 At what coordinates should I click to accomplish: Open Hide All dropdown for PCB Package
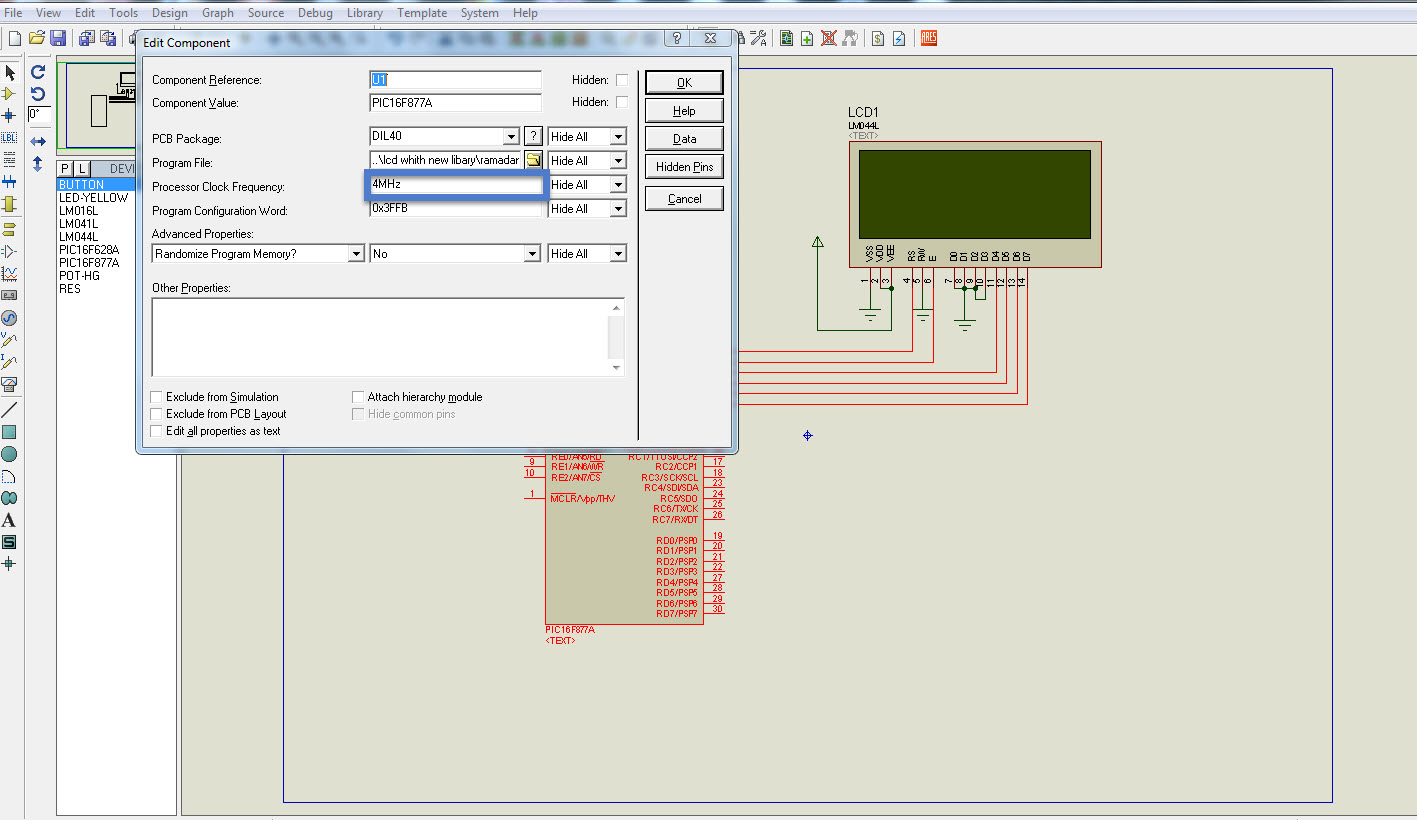[x=618, y=137]
